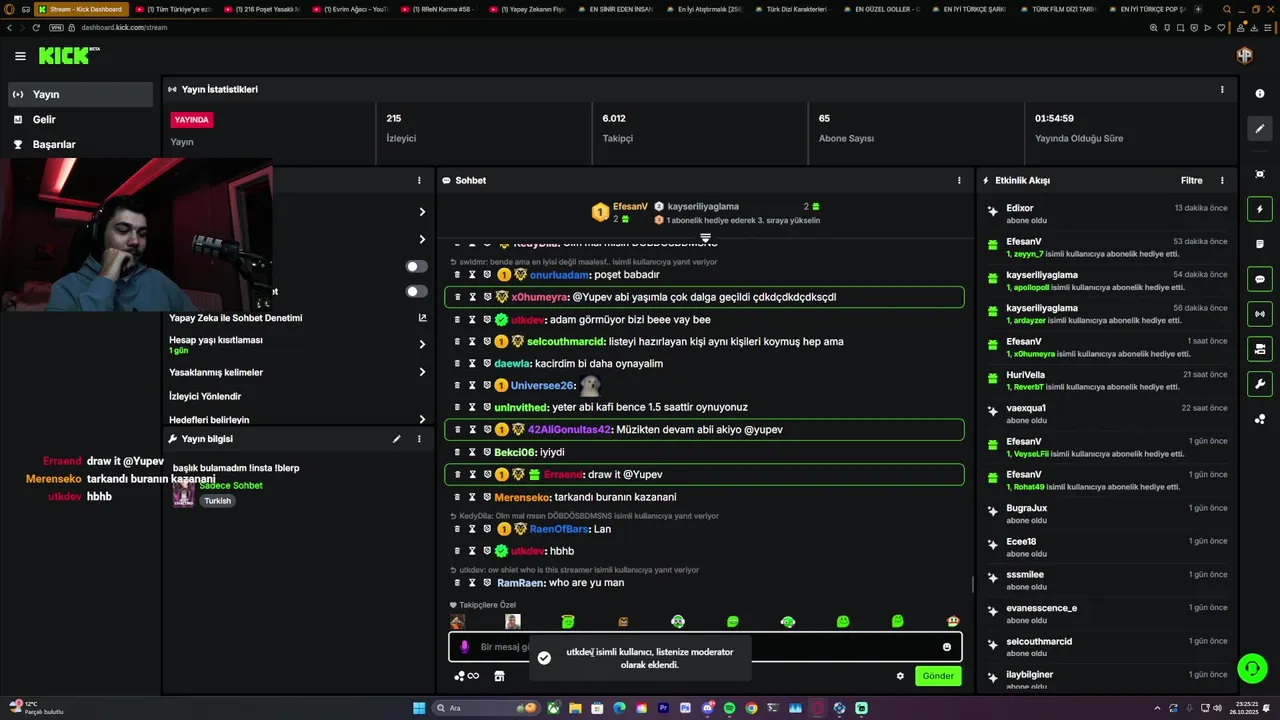The width and height of the screenshot is (1280, 720).
Task: Click EfesanV on the gift leaderboard
Action: click(x=630, y=207)
